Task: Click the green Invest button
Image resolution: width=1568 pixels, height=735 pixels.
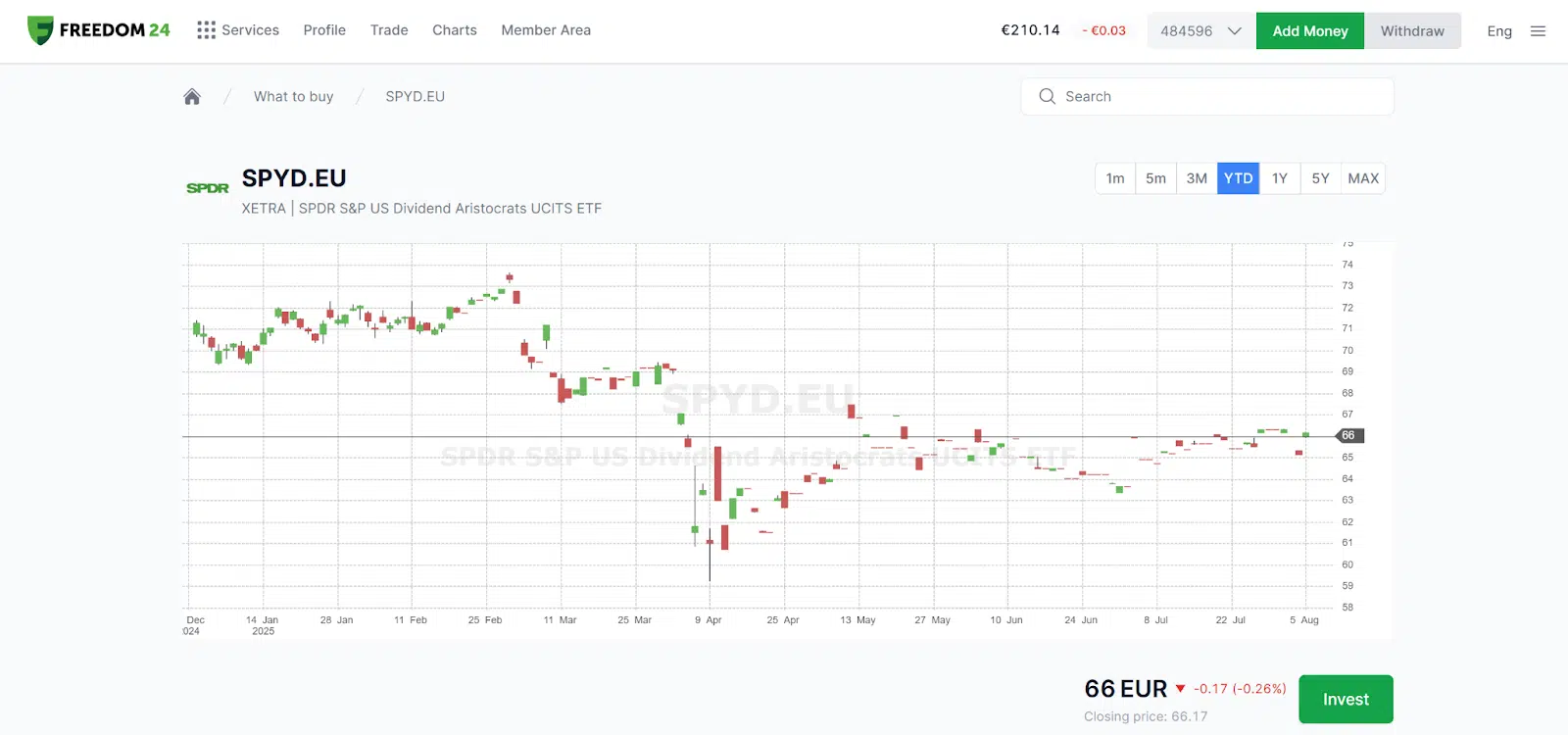Action: [x=1346, y=700]
